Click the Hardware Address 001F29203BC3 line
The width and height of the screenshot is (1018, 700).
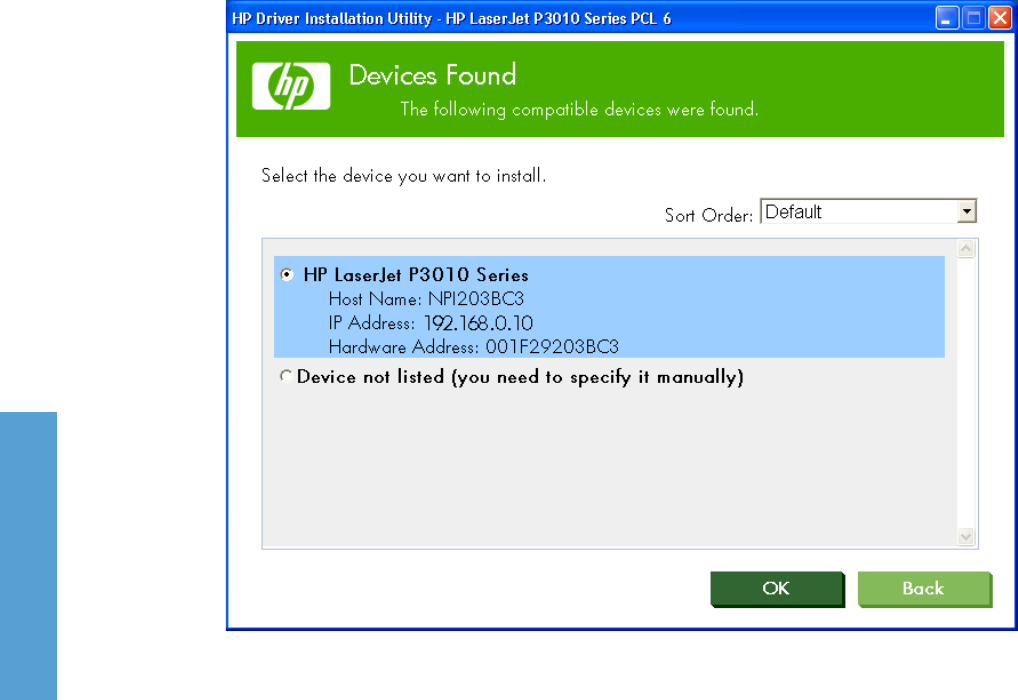473,347
